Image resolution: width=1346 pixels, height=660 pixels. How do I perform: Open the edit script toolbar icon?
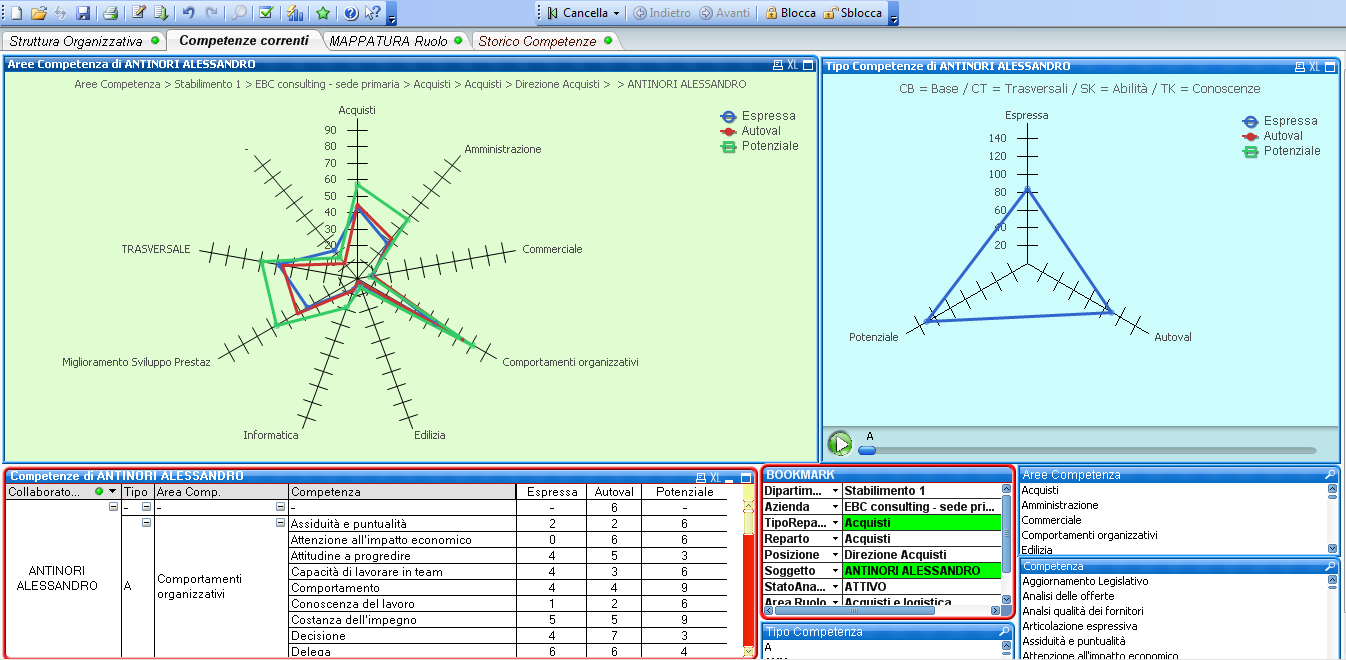tap(138, 13)
